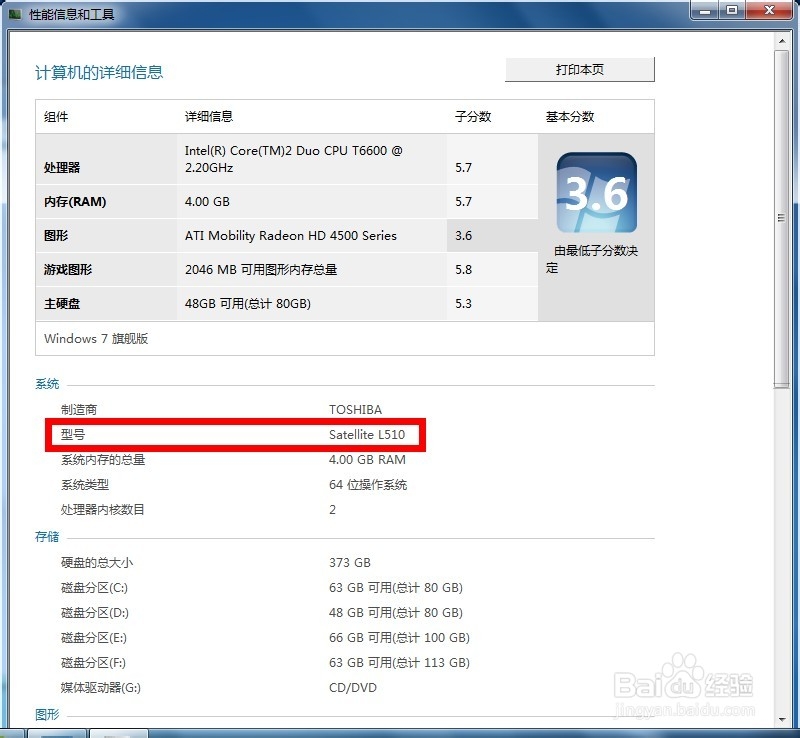Viewport: 800px width, 738px height.
Task: Expand the 存储 section header
Action: [x=48, y=537]
